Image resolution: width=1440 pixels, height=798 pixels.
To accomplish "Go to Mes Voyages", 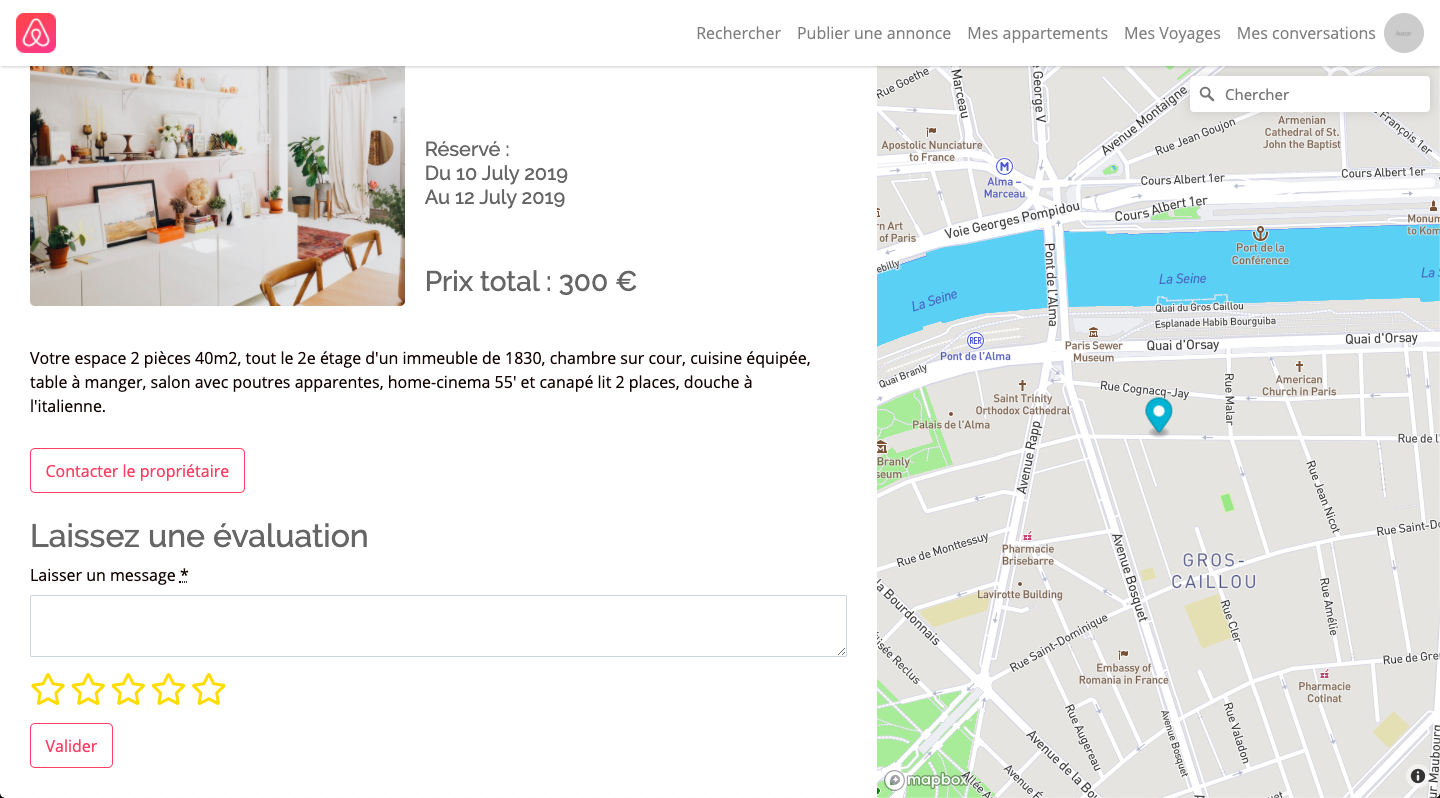I will [x=1172, y=33].
